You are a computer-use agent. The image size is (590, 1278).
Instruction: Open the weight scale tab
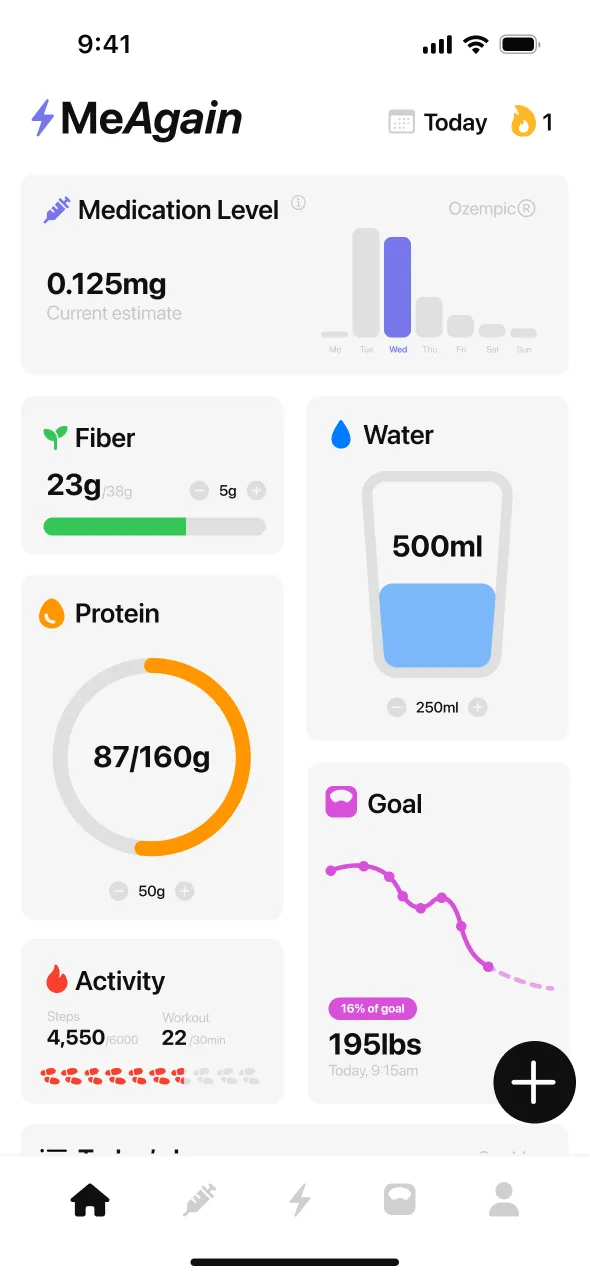click(x=399, y=1199)
